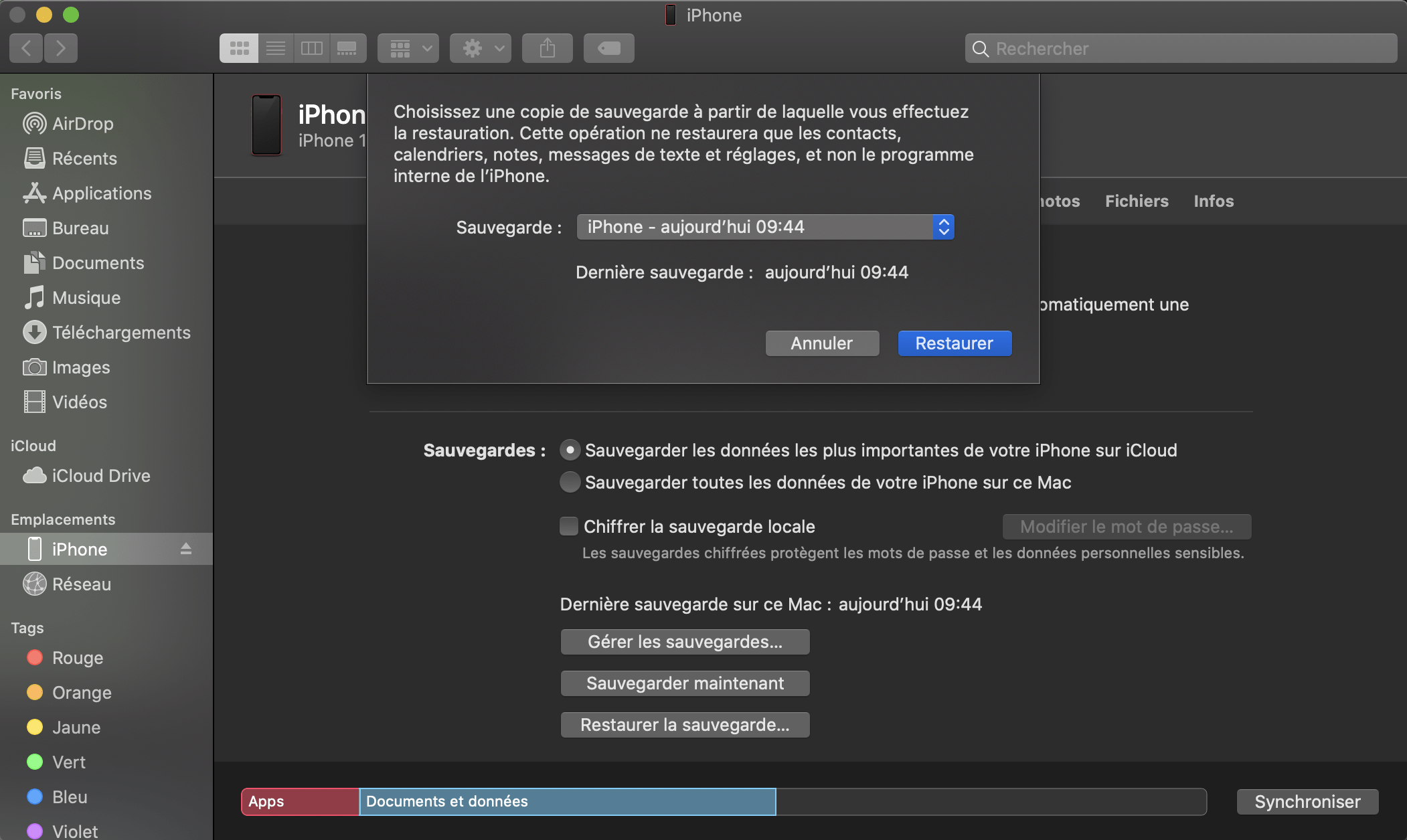Select 'Sauvegarder sur ce Mac' radio button

click(x=569, y=483)
